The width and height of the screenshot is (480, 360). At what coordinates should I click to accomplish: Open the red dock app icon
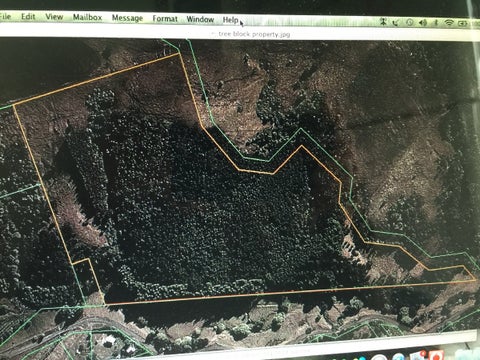click(436, 355)
